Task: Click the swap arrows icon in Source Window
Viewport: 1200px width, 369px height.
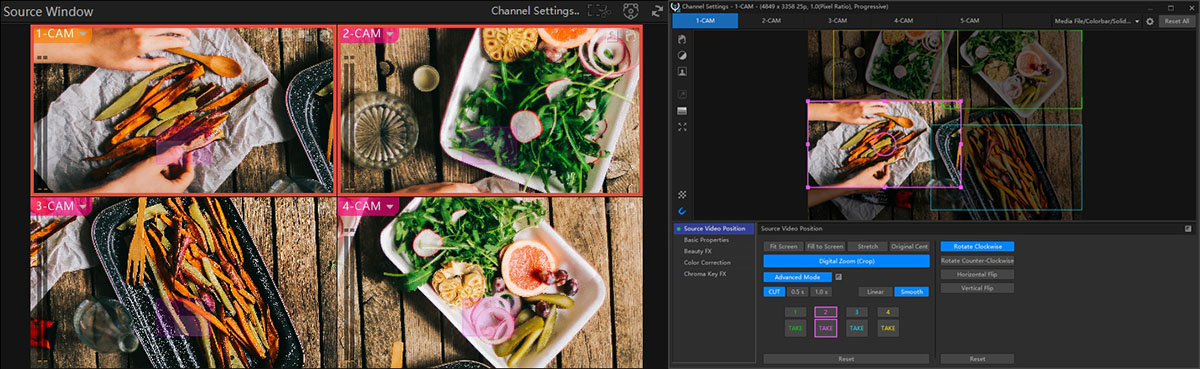Action: 657,11
